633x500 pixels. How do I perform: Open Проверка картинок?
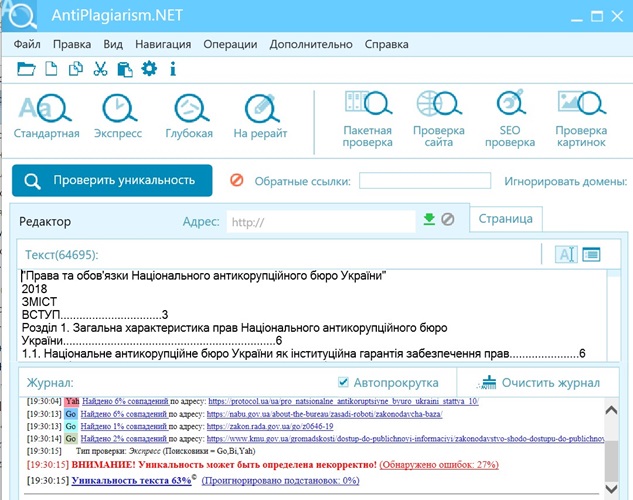tap(581, 119)
